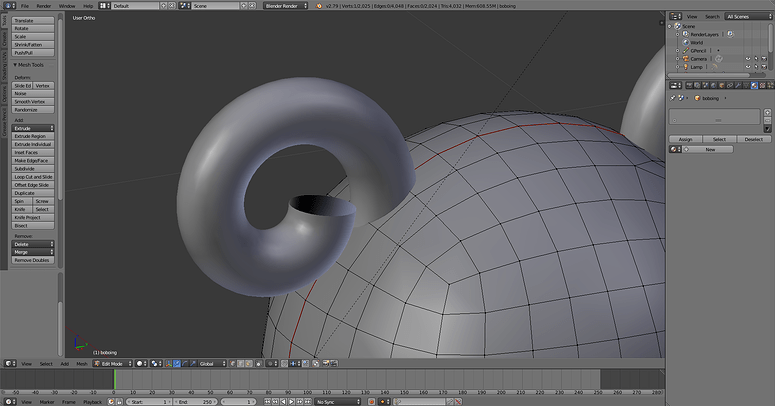The width and height of the screenshot is (775, 406).
Task: Open the Texture properties tab icon
Action: click(x=762, y=86)
